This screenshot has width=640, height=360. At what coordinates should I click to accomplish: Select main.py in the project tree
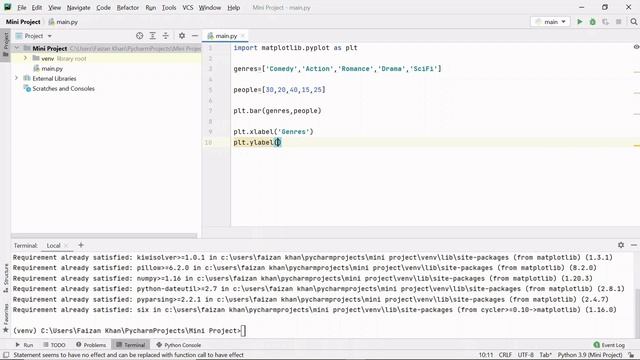tap(52, 69)
